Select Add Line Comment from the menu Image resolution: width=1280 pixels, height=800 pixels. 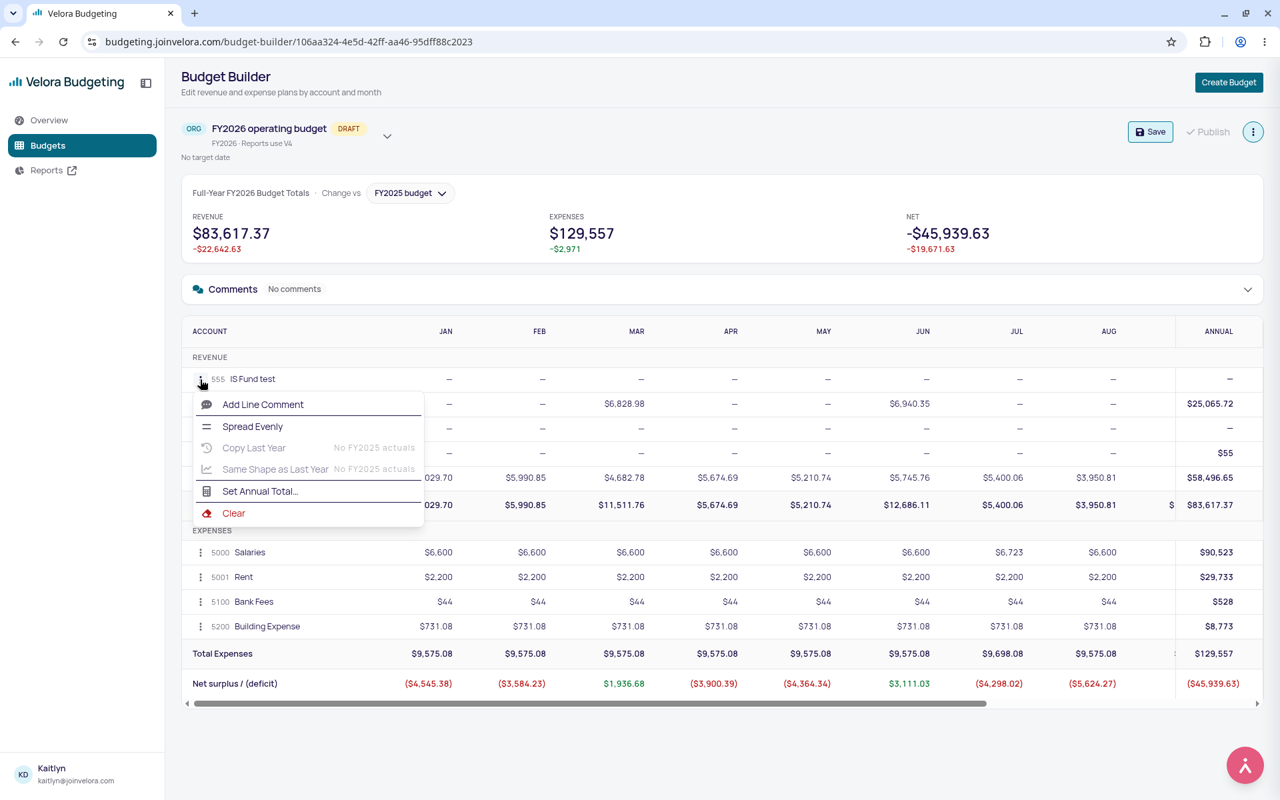[x=308, y=405]
